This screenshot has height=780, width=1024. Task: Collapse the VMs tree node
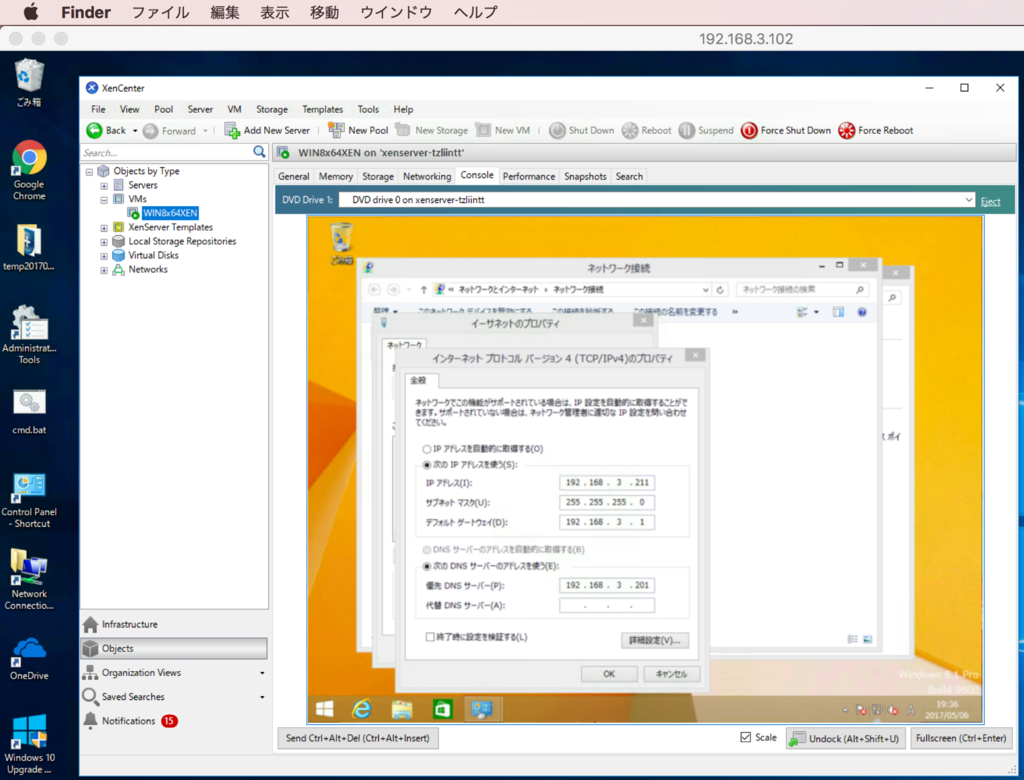click(104, 200)
